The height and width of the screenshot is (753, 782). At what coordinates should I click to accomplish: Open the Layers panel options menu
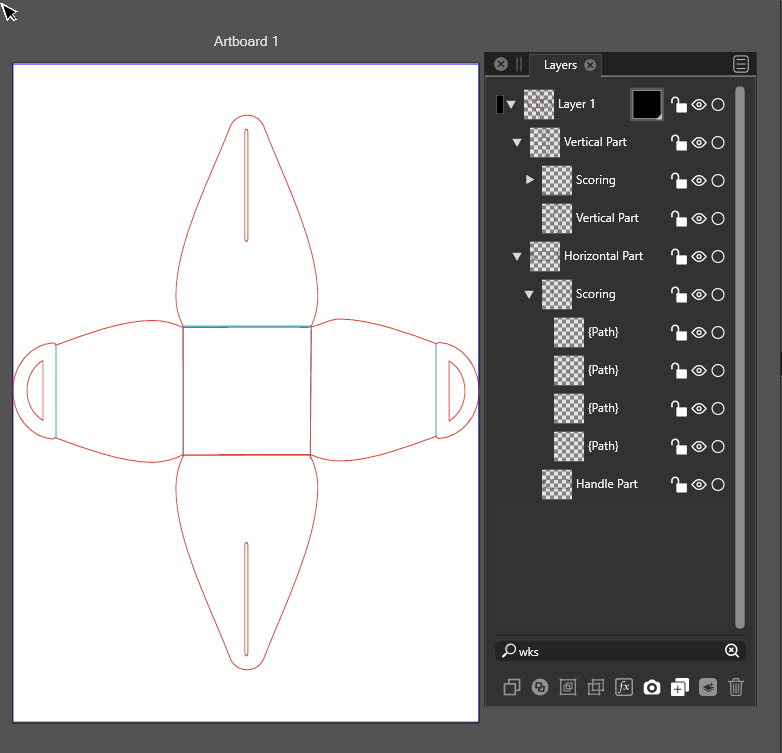click(741, 64)
